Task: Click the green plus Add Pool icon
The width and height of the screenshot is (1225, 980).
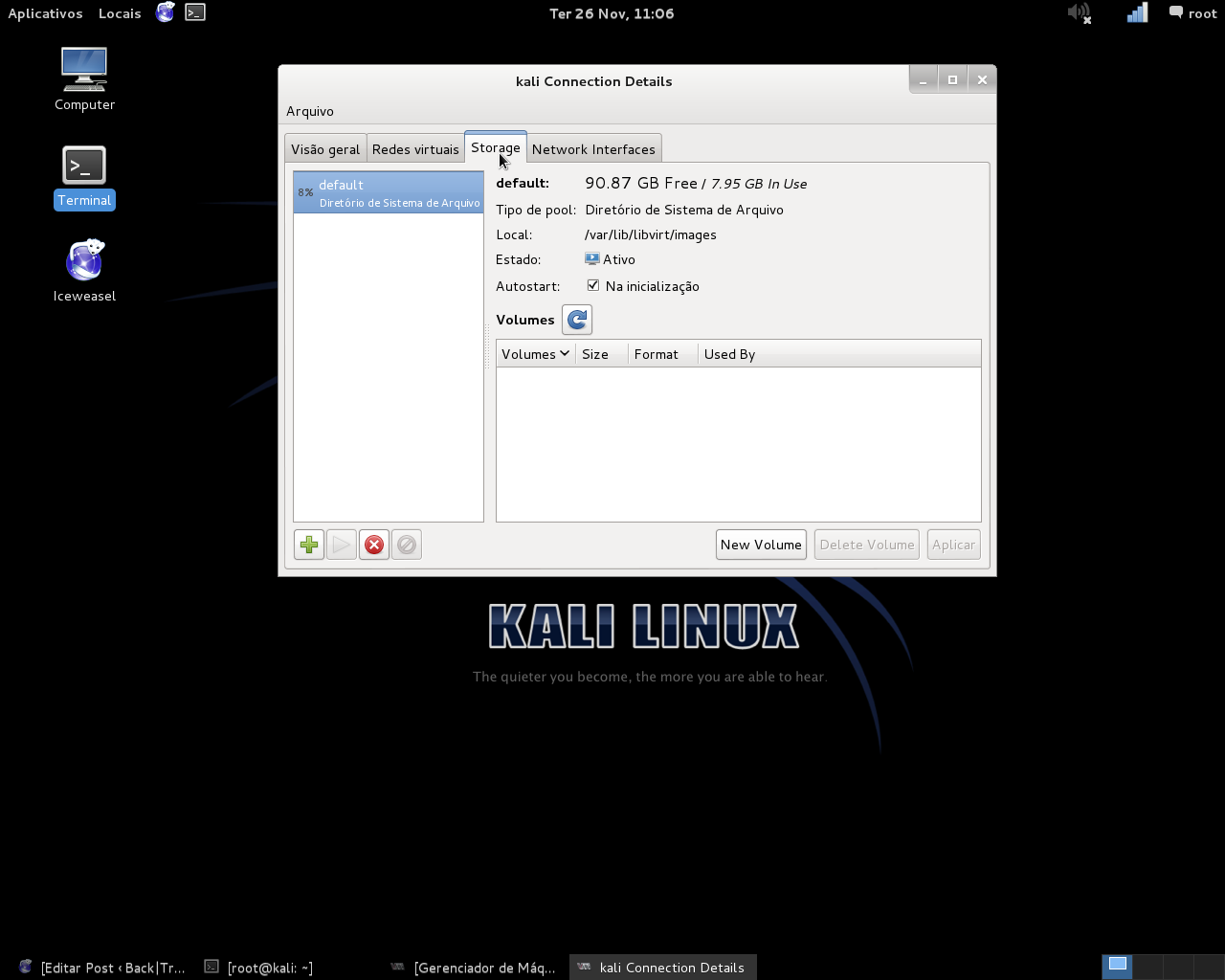Action: (309, 545)
